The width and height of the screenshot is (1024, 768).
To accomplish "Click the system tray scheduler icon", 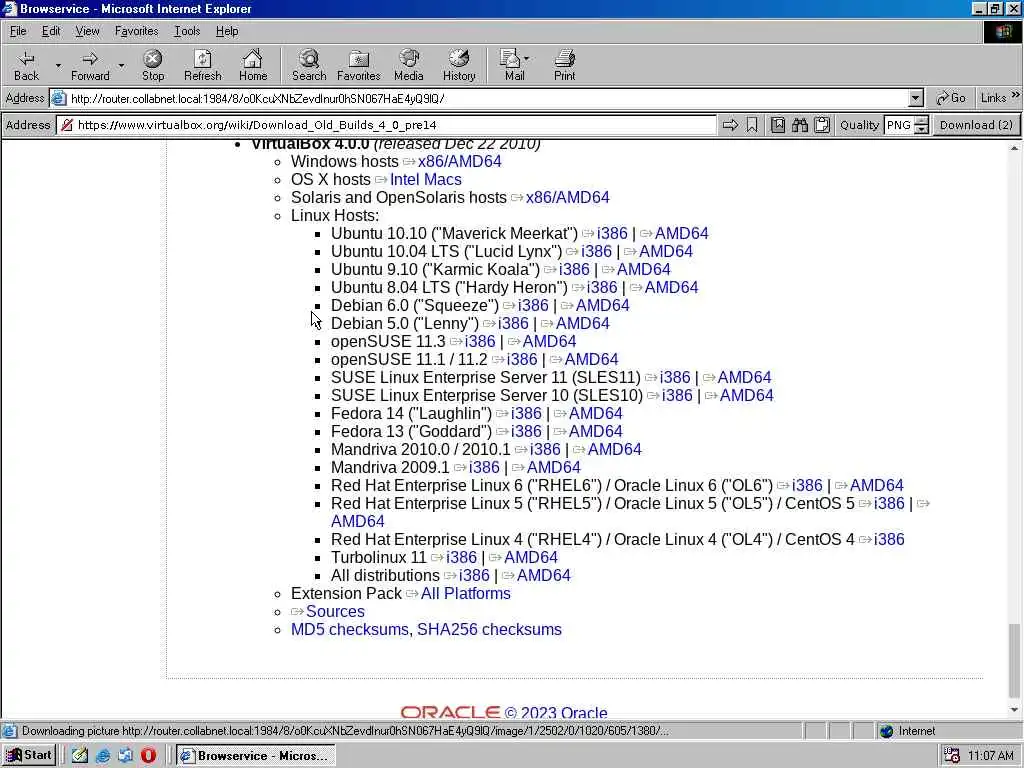I will pos(952,756).
